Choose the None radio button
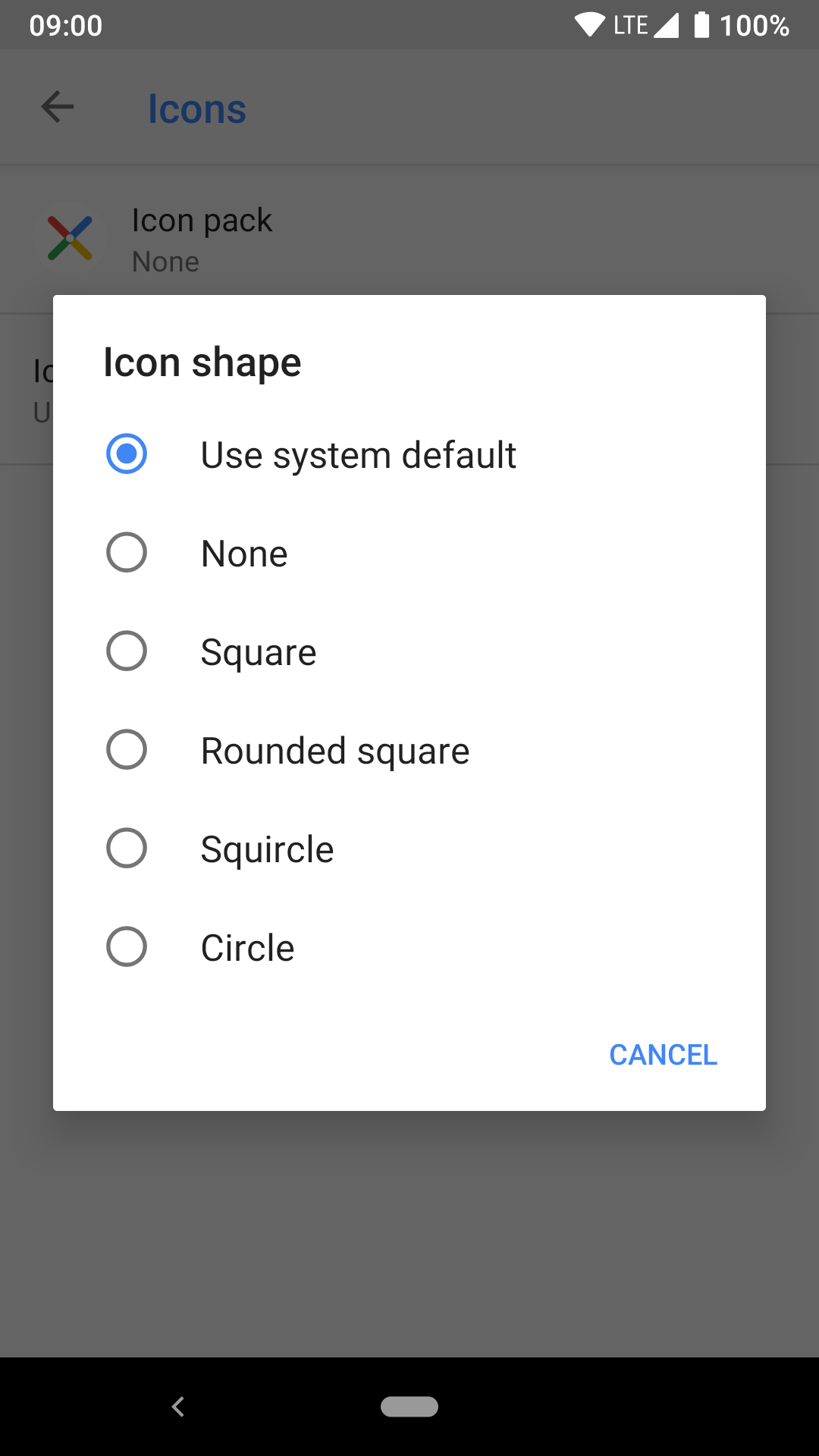Screen dimensions: 819x1456 (x=127, y=552)
